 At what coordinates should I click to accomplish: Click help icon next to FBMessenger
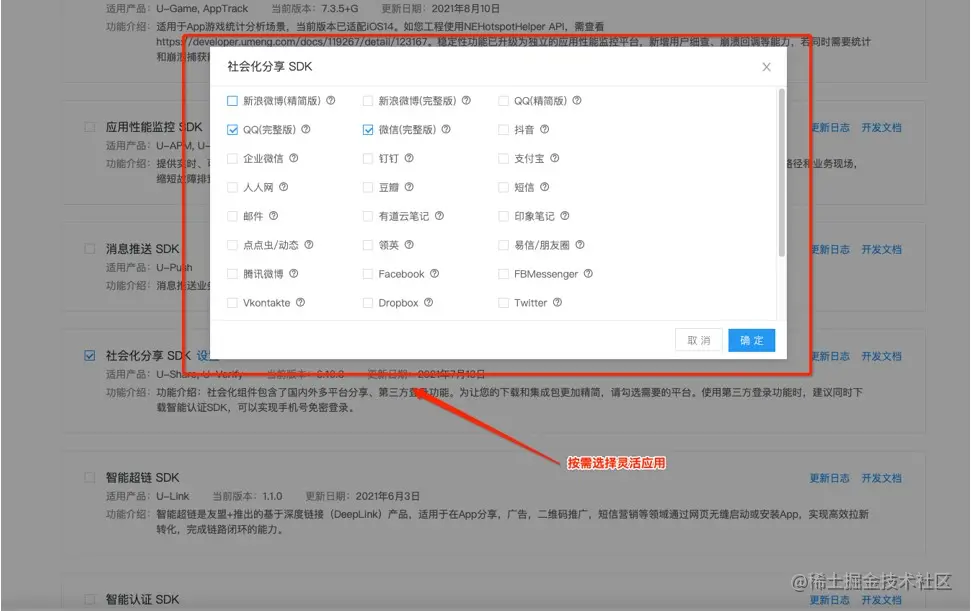[588, 273]
